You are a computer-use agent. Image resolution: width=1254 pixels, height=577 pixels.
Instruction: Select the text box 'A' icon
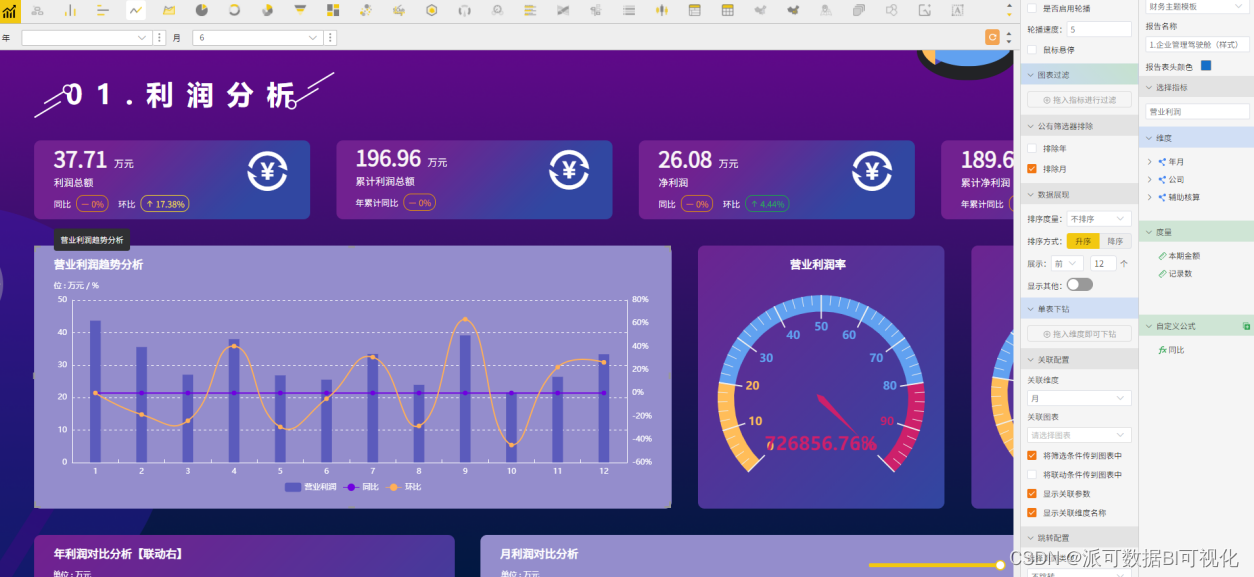coord(957,10)
